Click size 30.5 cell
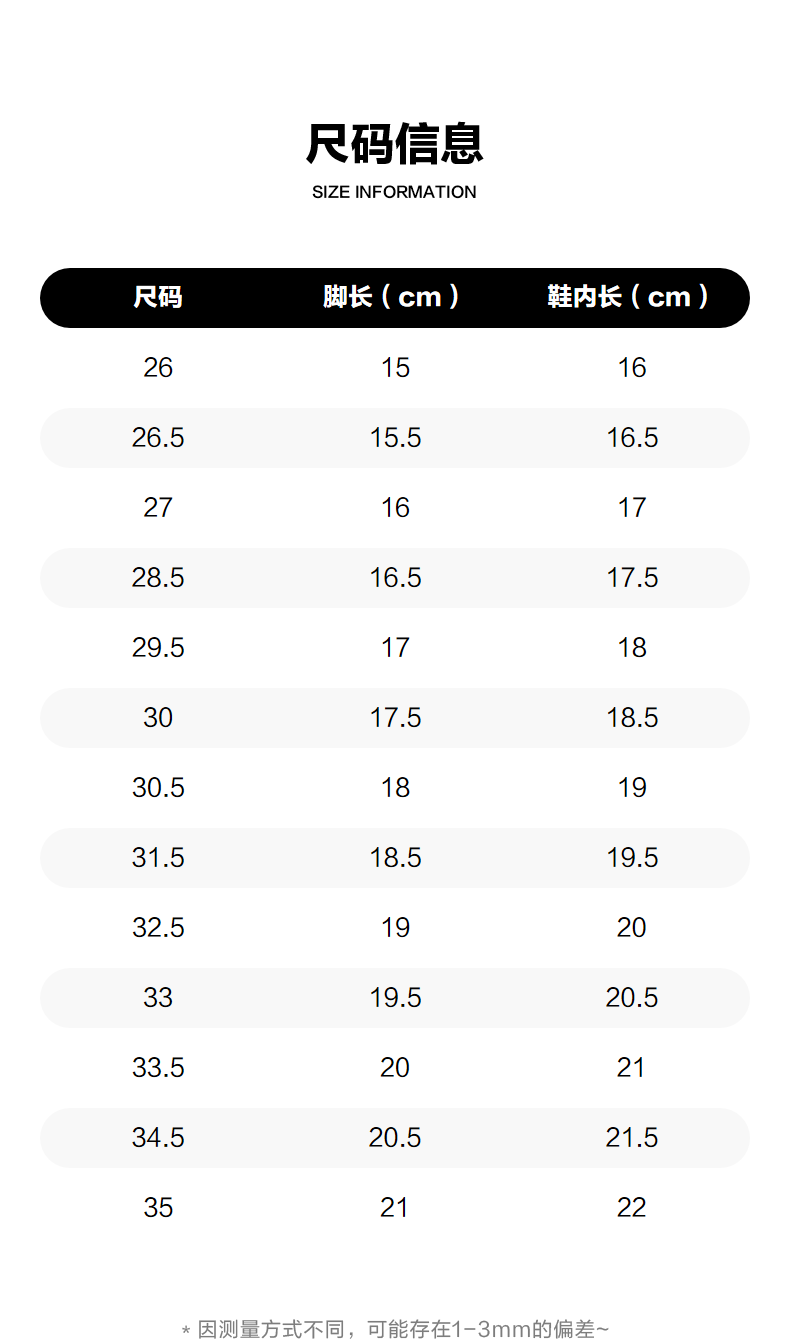The image size is (790, 1339). pyautogui.click(x=158, y=788)
